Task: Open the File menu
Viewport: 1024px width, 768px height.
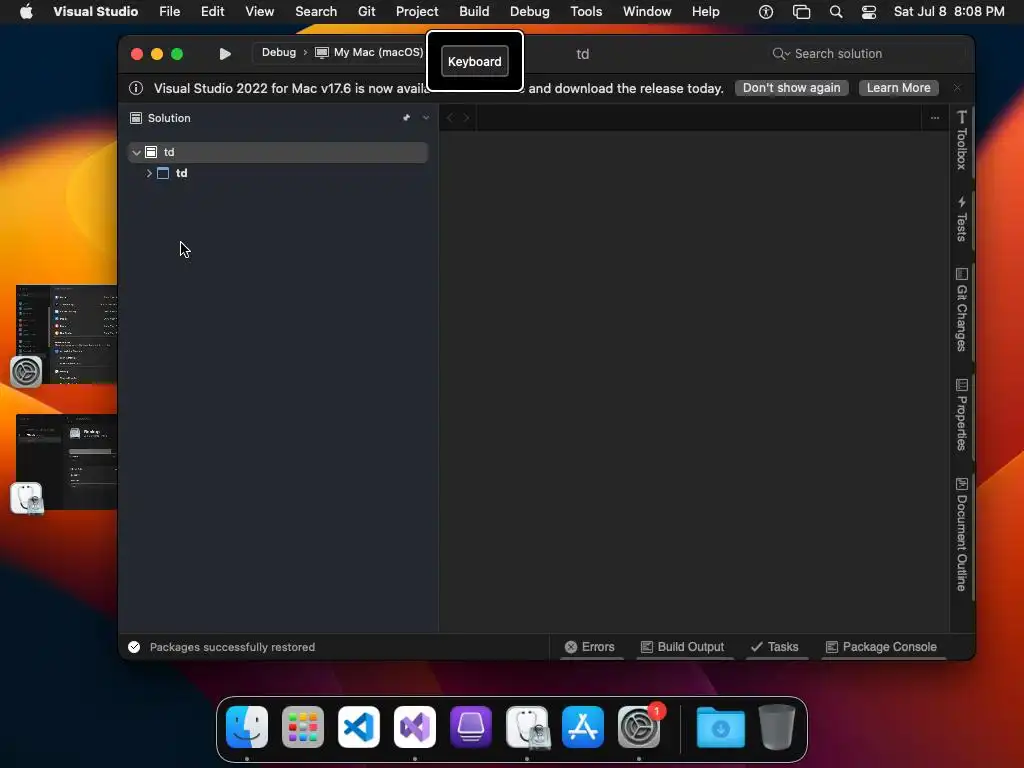Action: click(x=170, y=12)
